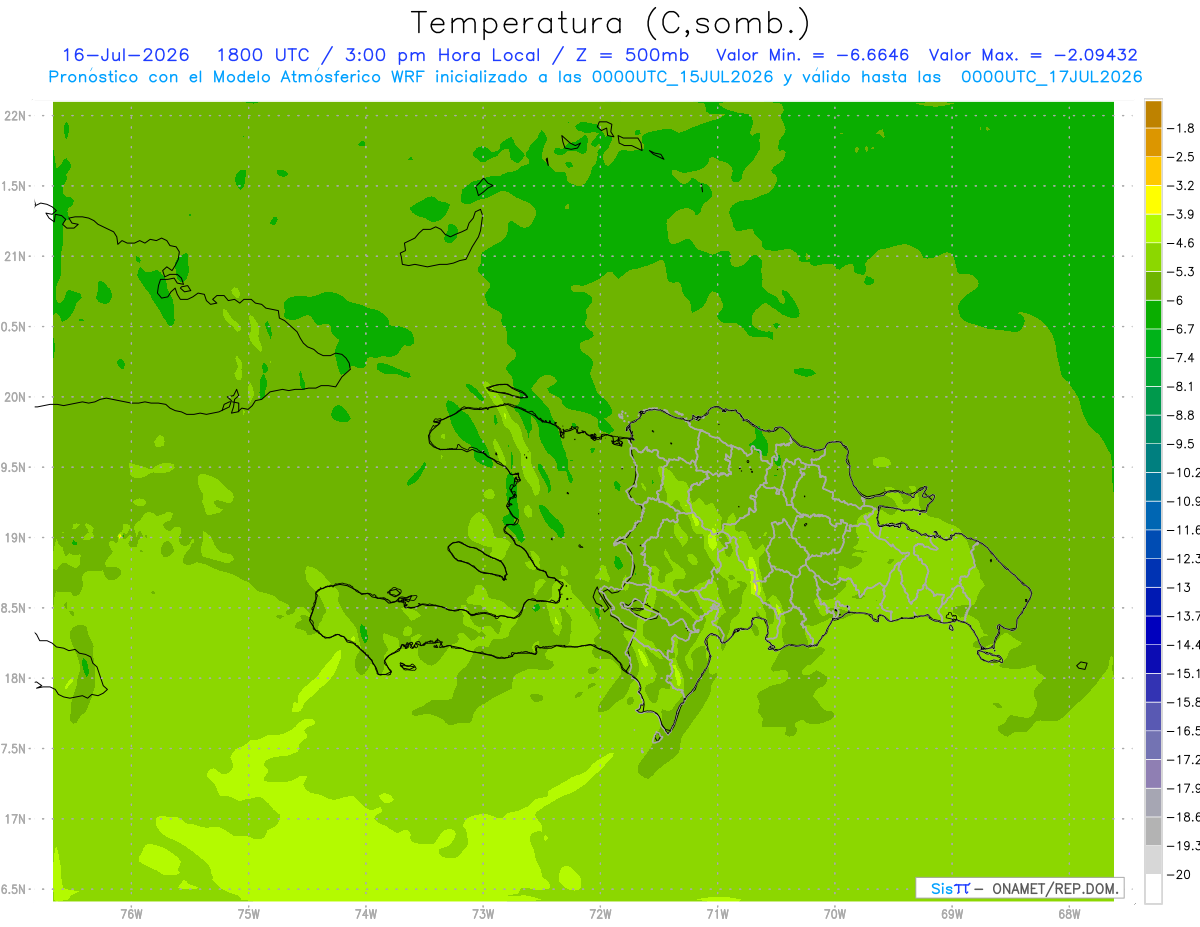The width and height of the screenshot is (1200, 927).
Task: Click the title 'Temperatura (C,somb.)'
Action: (x=611, y=23)
